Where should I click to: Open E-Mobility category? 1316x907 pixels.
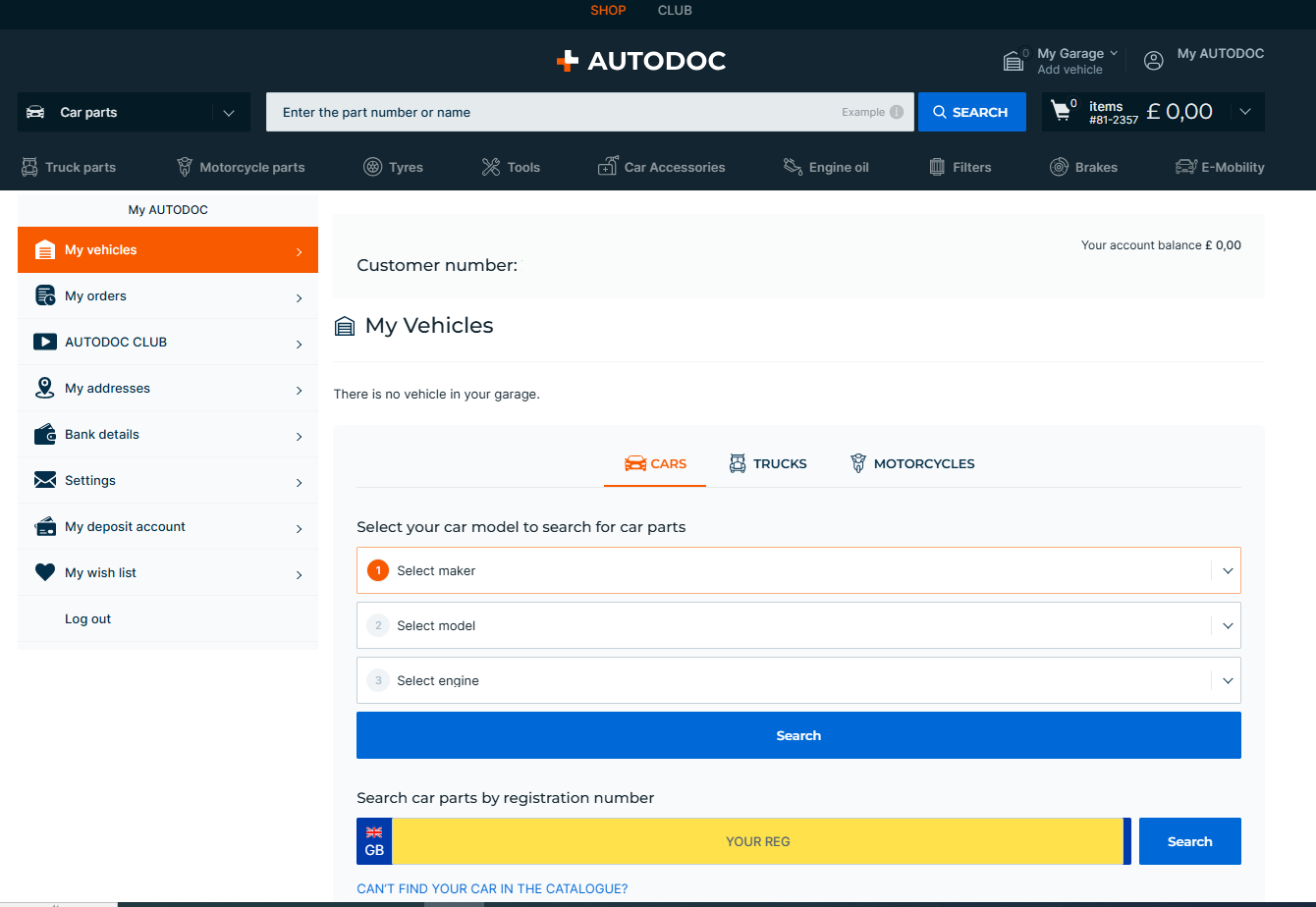tap(1220, 167)
